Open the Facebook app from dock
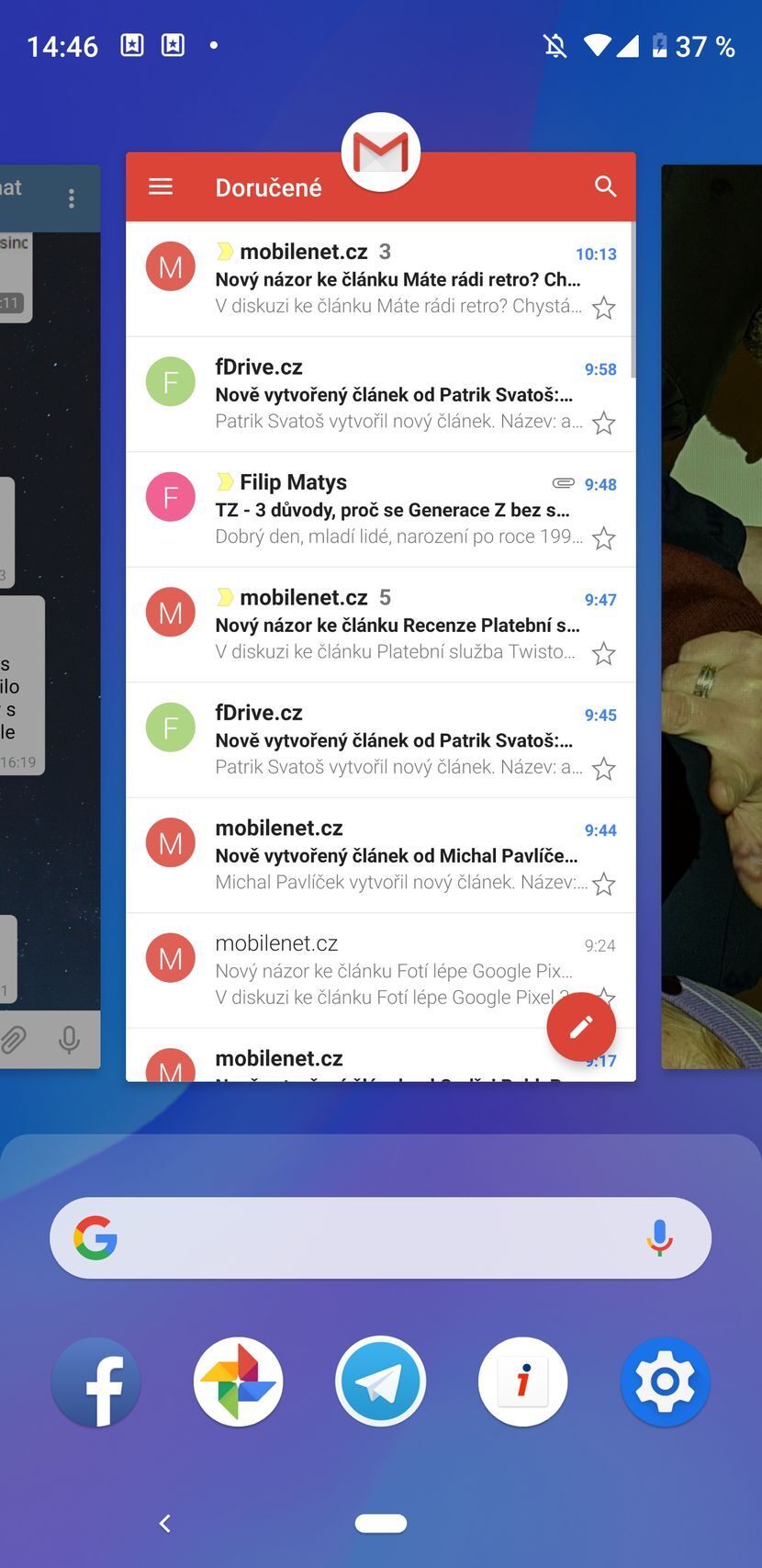 click(96, 1382)
